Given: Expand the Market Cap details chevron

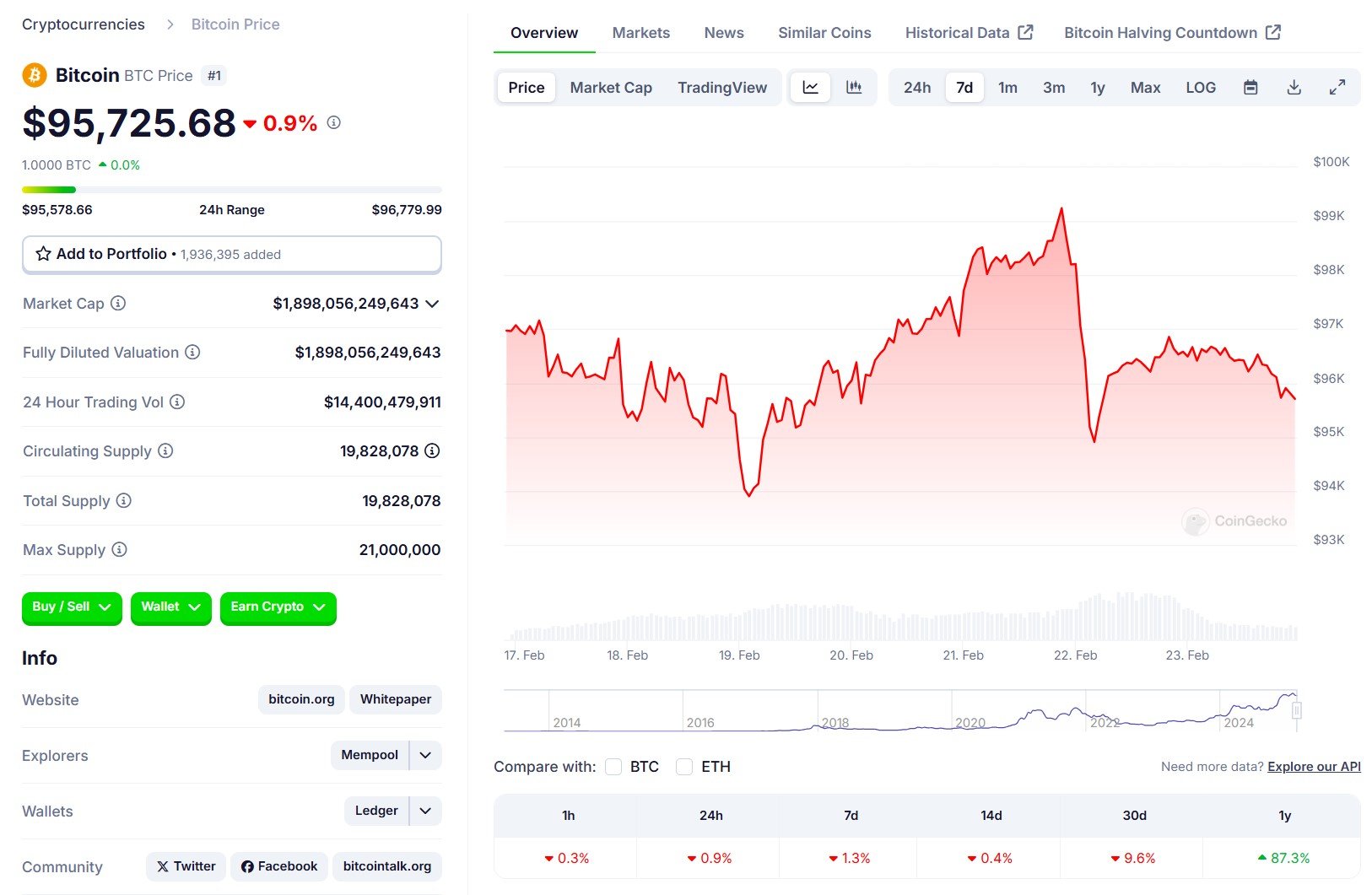Looking at the screenshot, I should pos(432,304).
